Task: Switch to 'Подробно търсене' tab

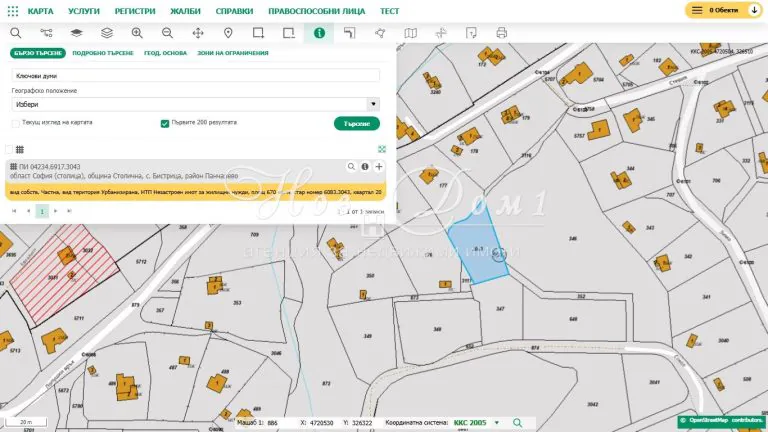Action: click(104, 53)
